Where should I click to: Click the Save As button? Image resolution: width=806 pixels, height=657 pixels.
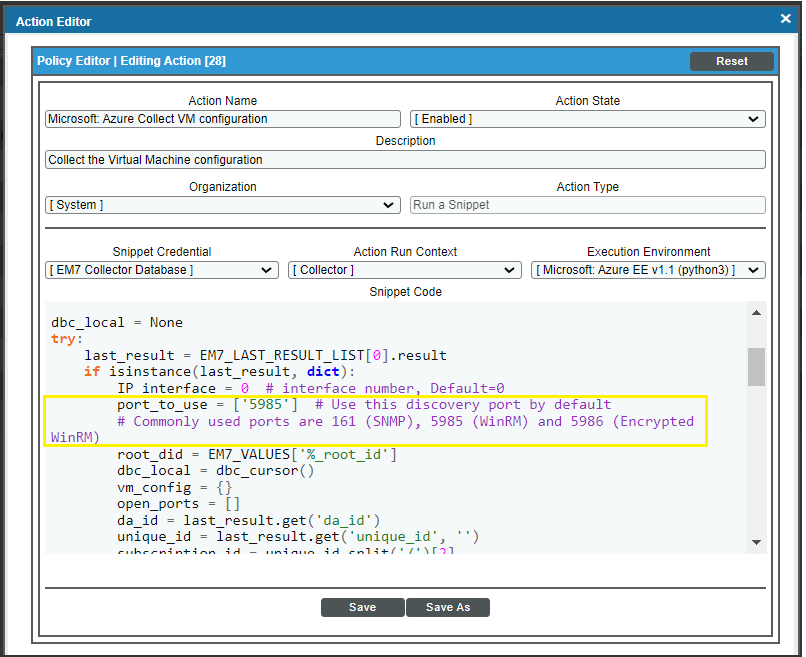pos(448,607)
